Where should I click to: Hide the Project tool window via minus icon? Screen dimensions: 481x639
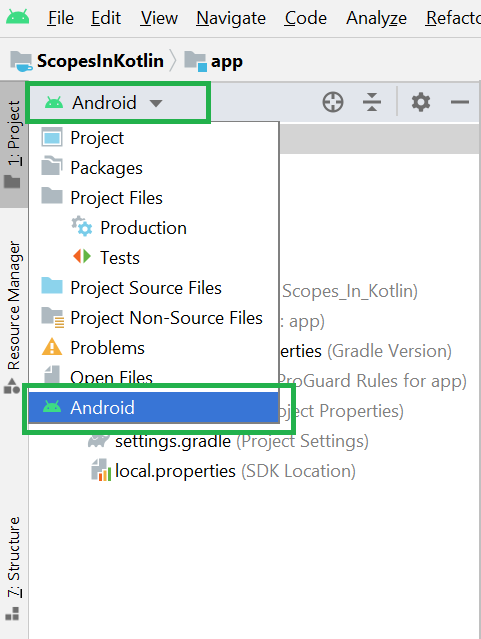click(460, 102)
